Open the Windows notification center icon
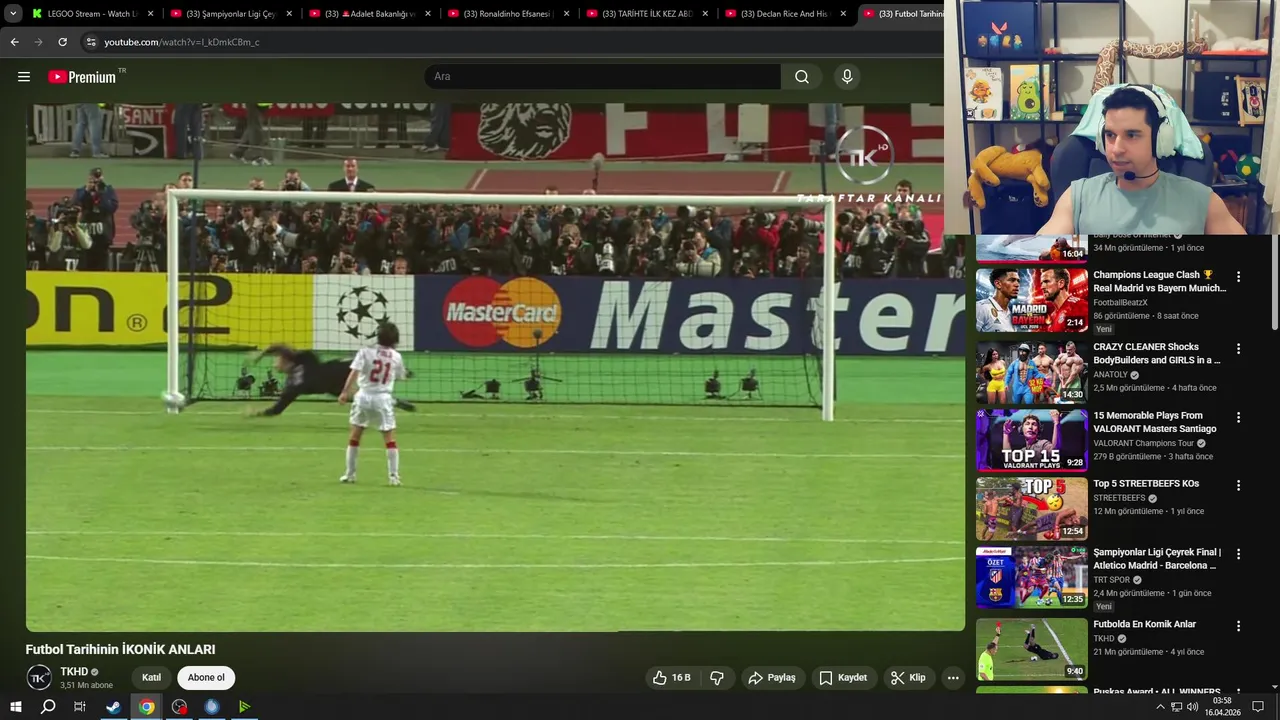Viewport: 1280px width, 720px height. pyautogui.click(x=1258, y=707)
